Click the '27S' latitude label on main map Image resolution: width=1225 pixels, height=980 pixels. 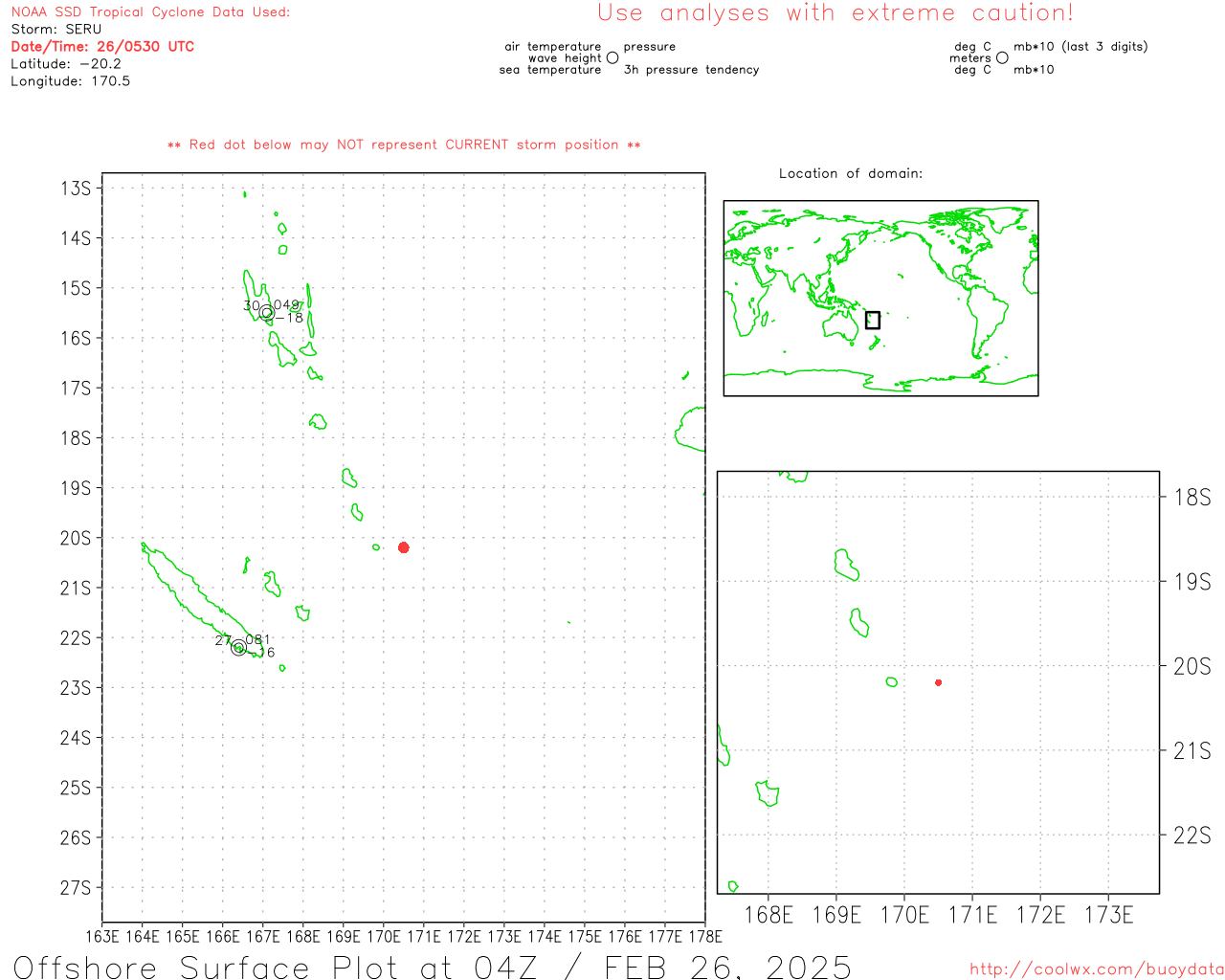[x=76, y=887]
